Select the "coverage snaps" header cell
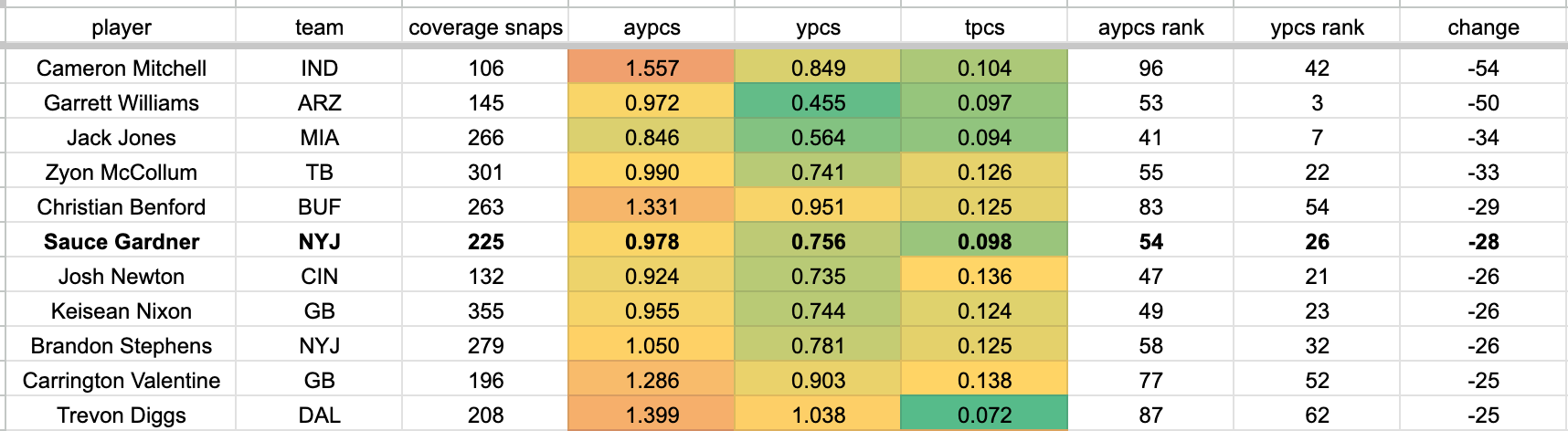 coord(485,27)
